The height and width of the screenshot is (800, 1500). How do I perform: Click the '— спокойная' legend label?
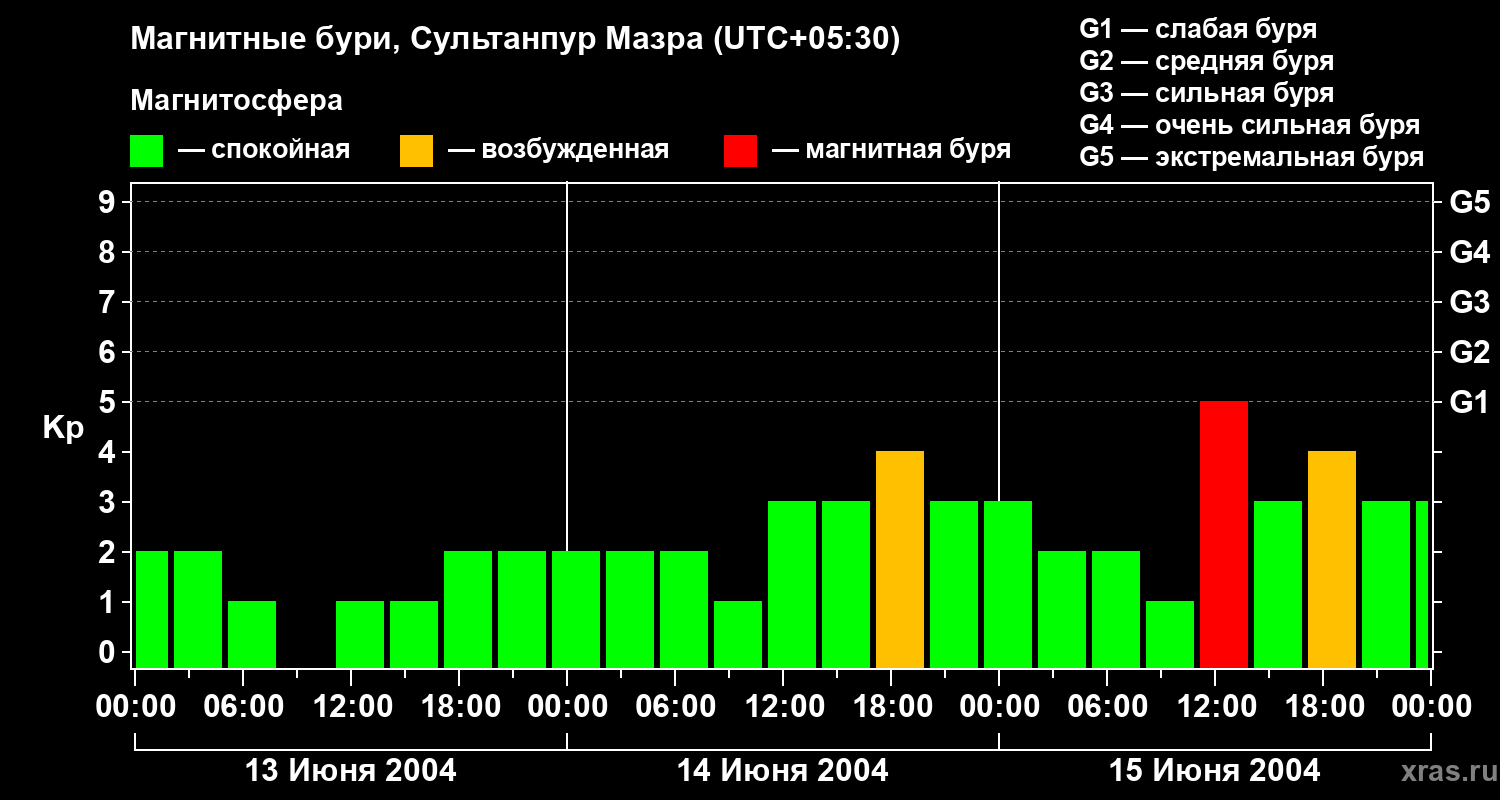click(264, 151)
